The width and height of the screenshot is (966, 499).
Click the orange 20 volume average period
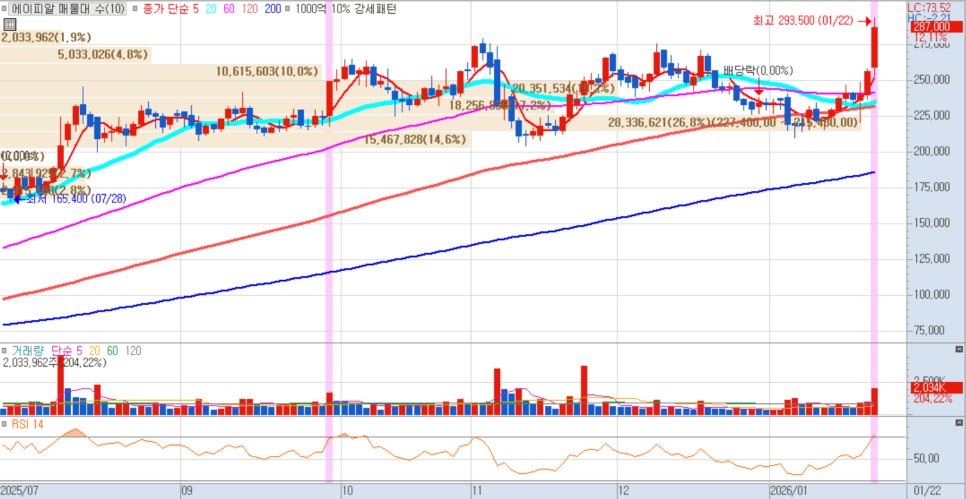[x=97, y=351]
